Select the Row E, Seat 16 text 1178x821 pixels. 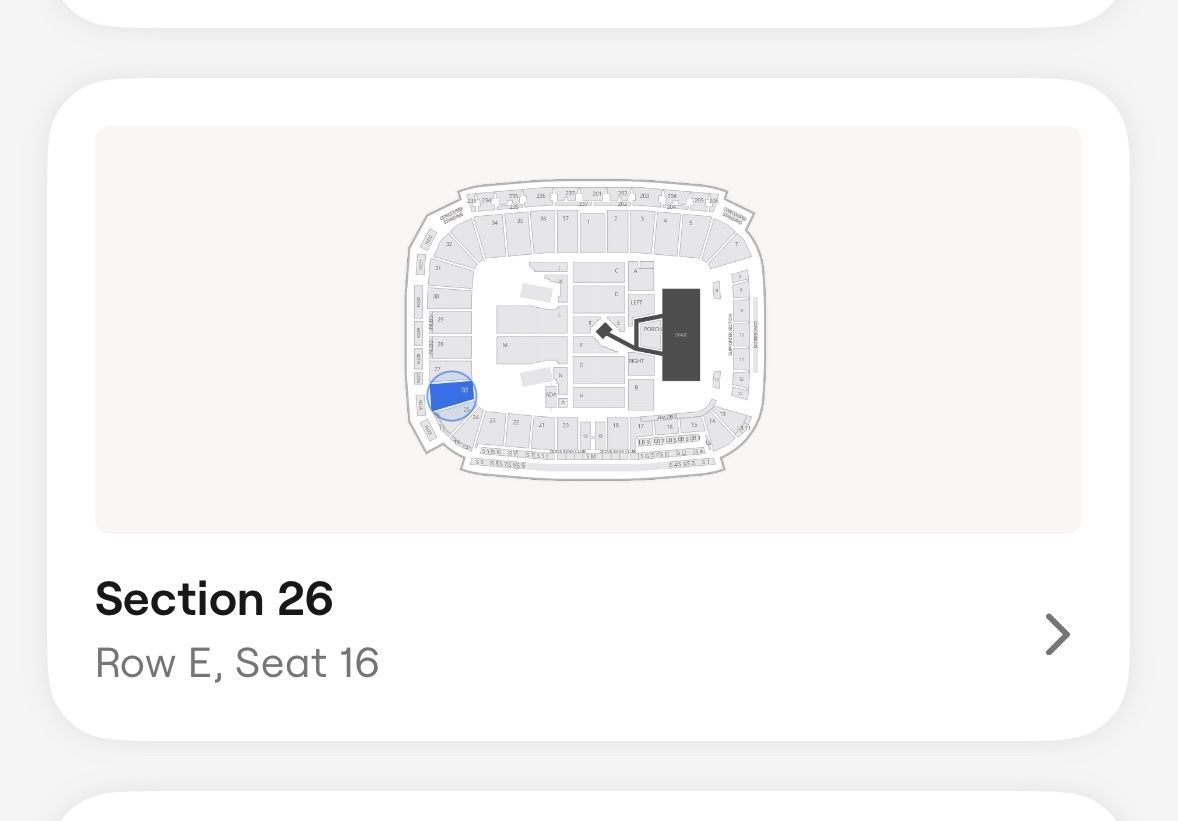tap(237, 663)
